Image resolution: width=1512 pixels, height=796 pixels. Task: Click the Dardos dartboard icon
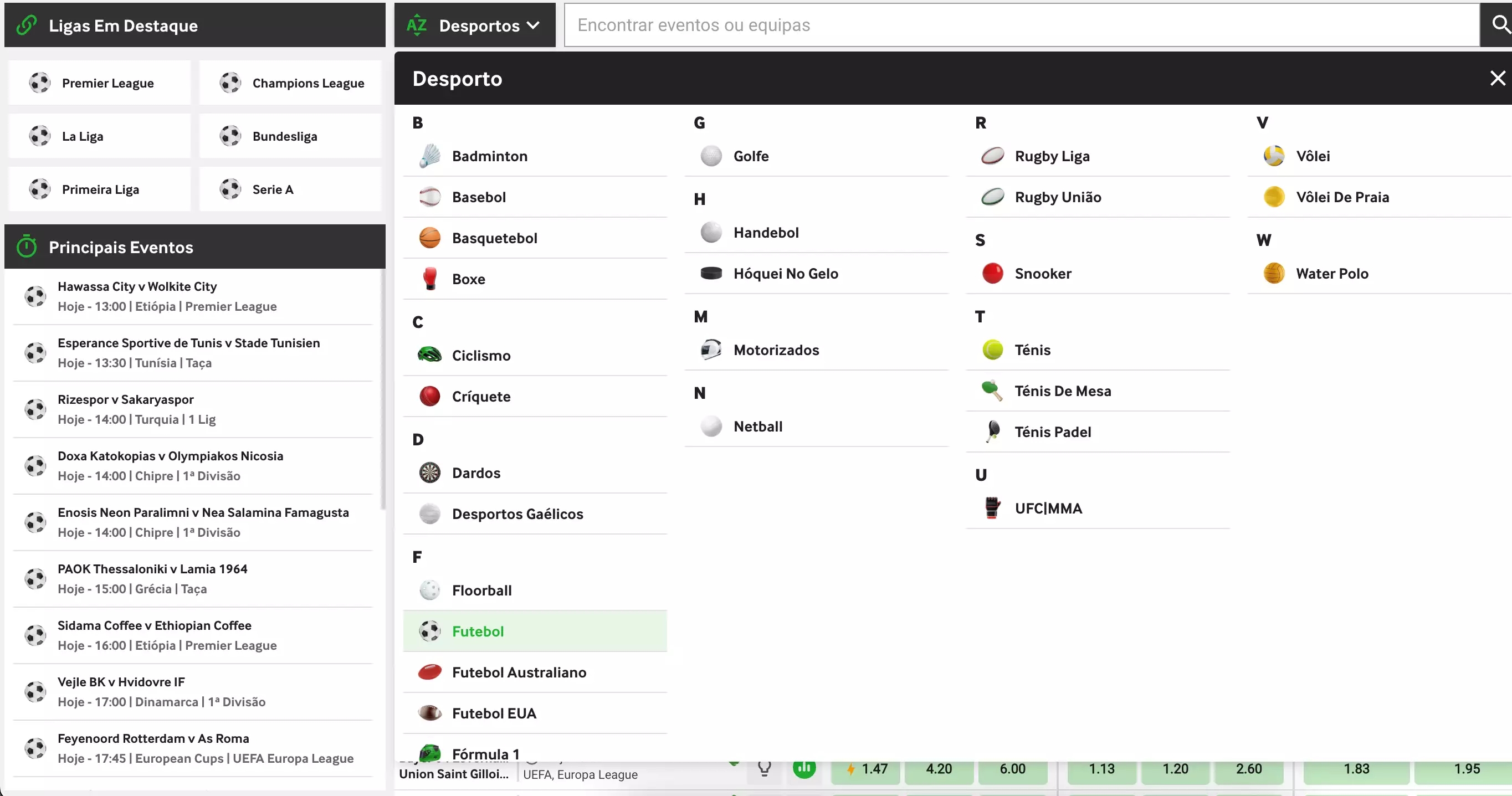click(429, 473)
